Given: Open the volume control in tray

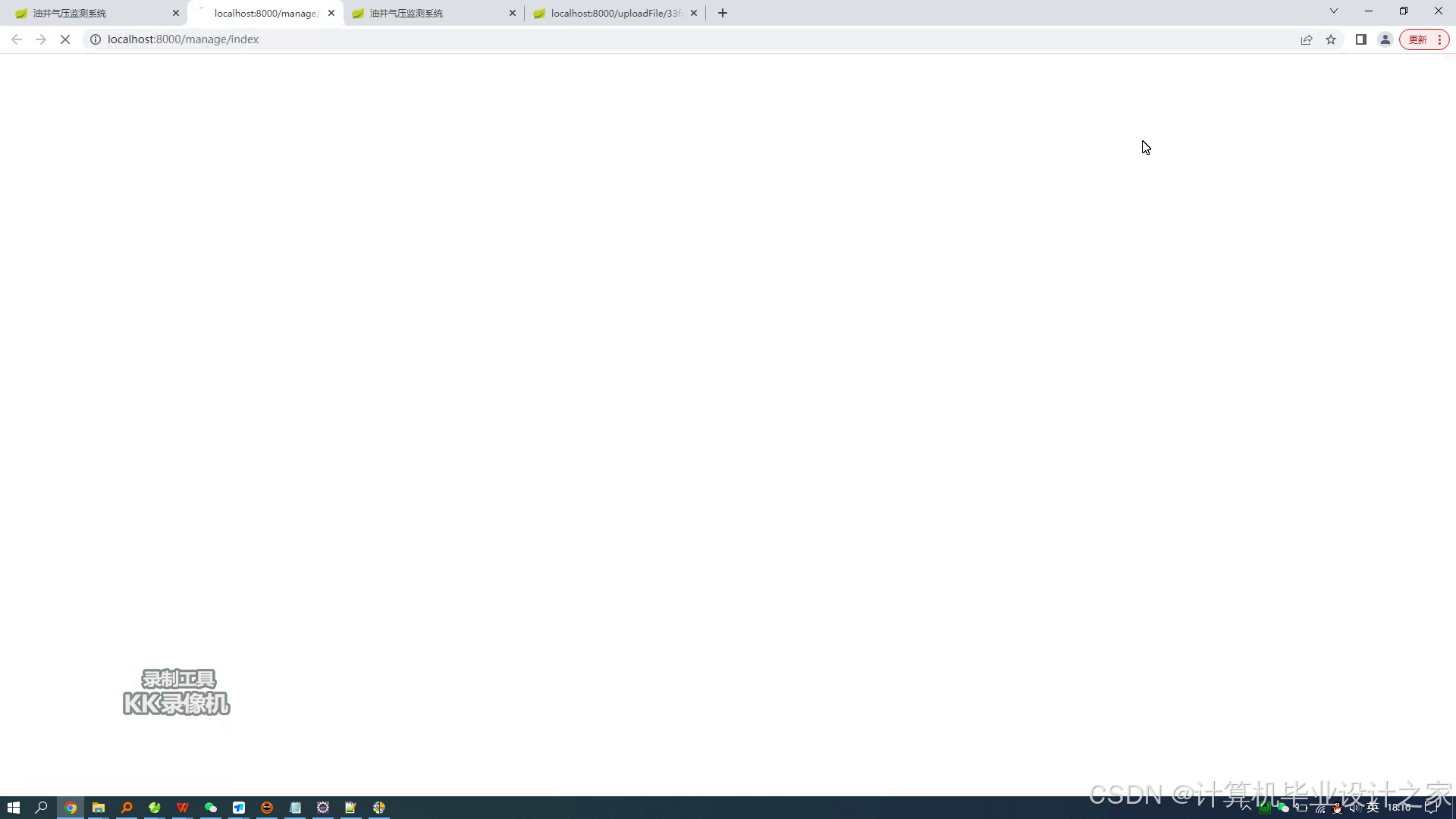Looking at the screenshot, I should pyautogui.click(x=1354, y=808).
